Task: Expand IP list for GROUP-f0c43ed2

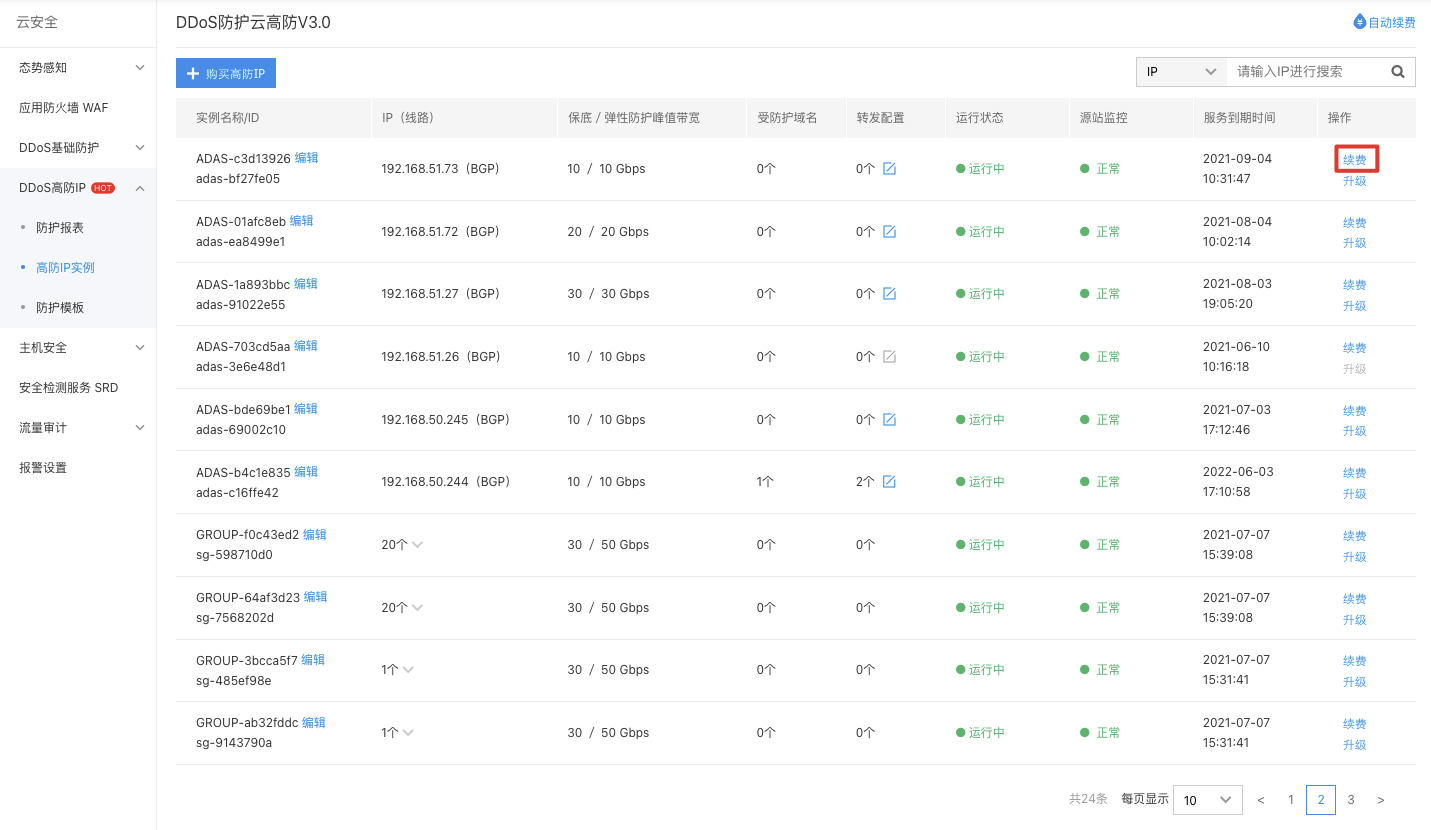Action: point(418,545)
